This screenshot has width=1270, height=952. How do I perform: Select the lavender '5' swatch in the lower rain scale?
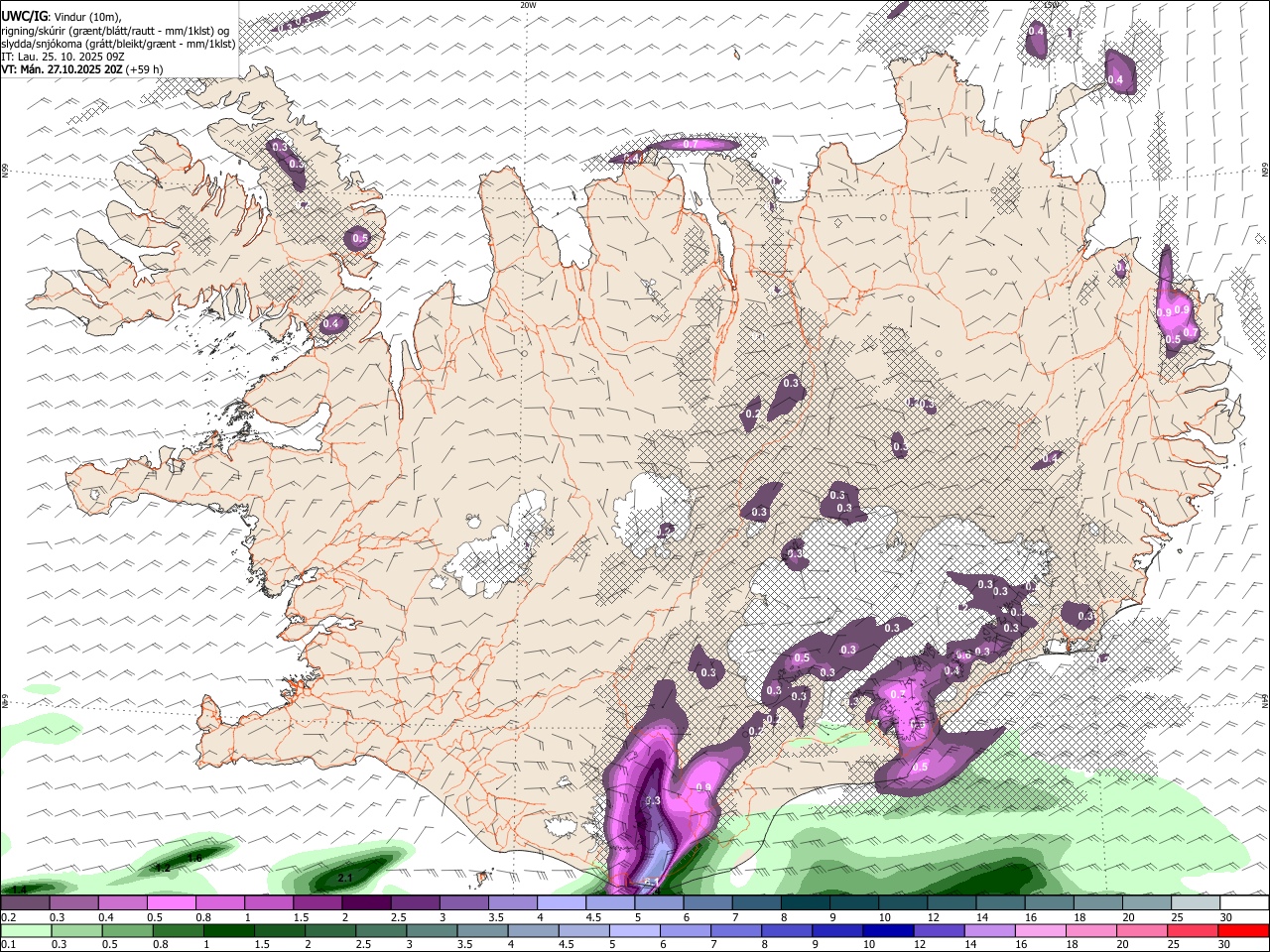634,931
